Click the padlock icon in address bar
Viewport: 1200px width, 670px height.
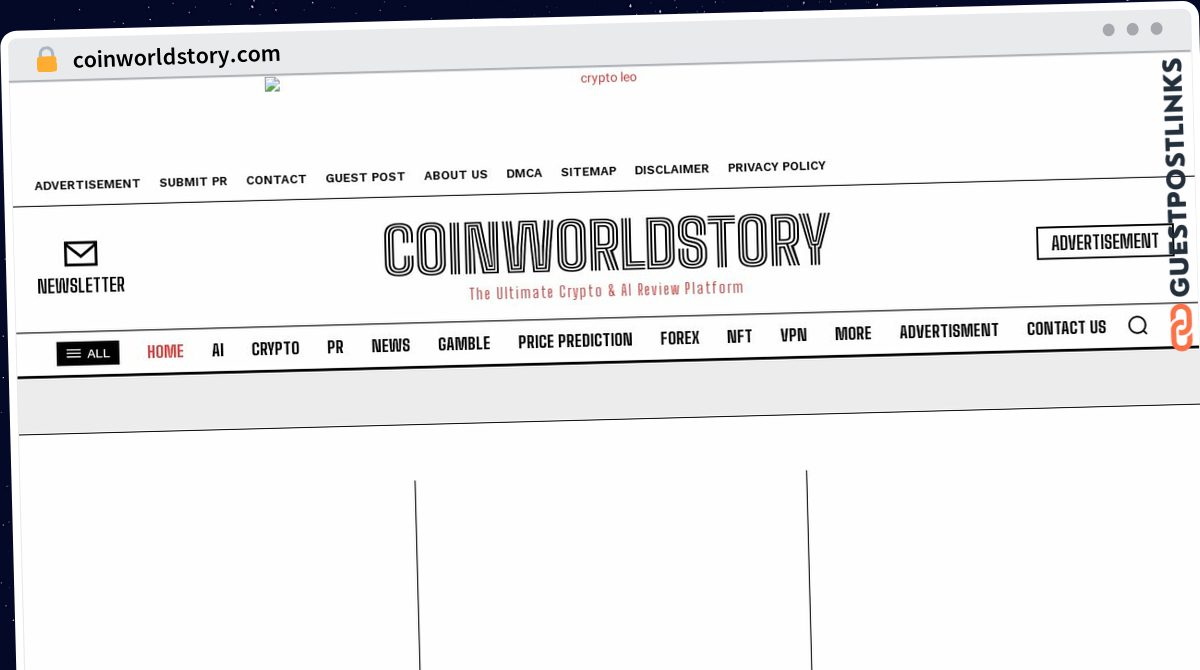pos(46,60)
